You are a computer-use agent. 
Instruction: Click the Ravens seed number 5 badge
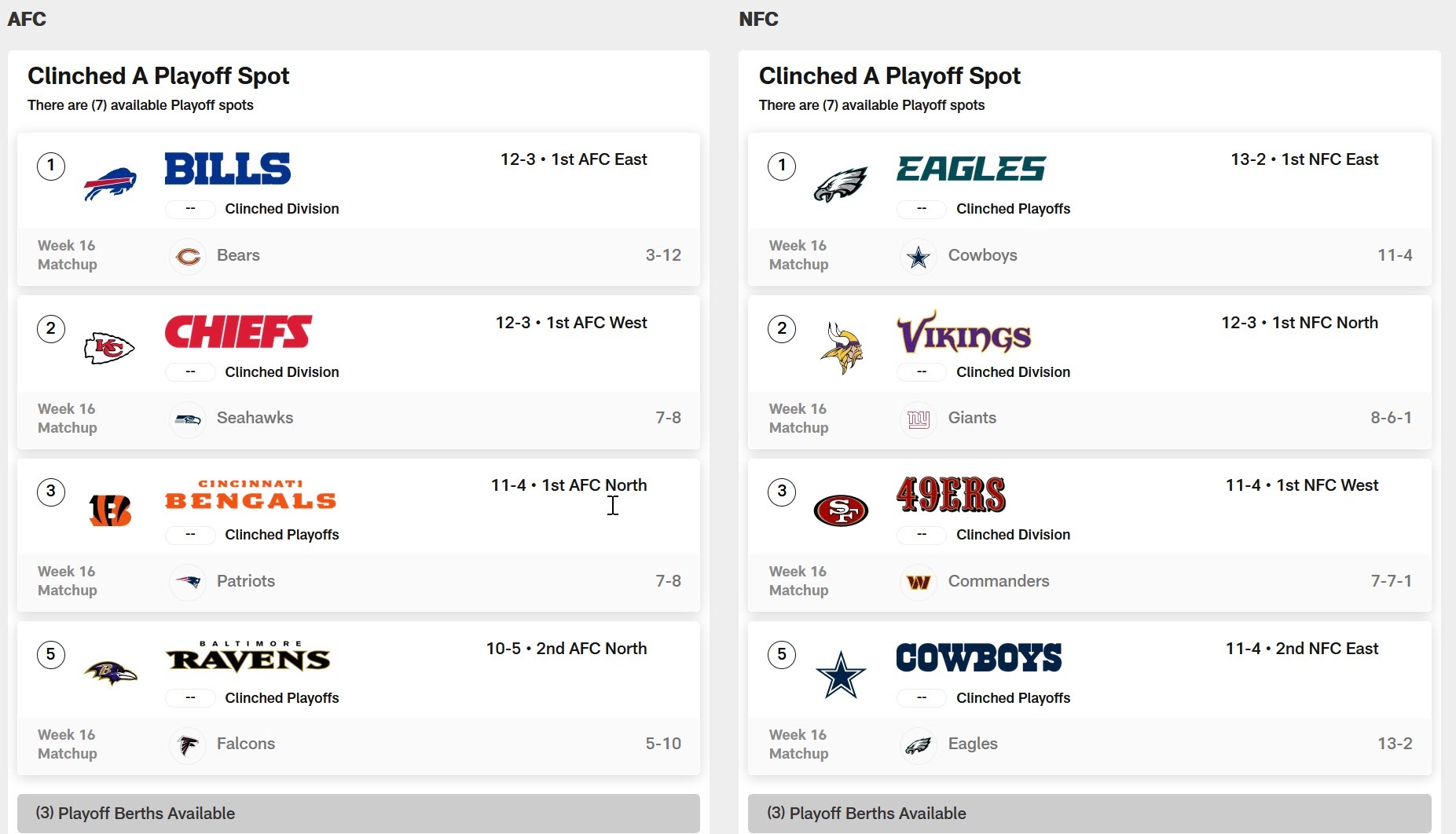click(51, 655)
